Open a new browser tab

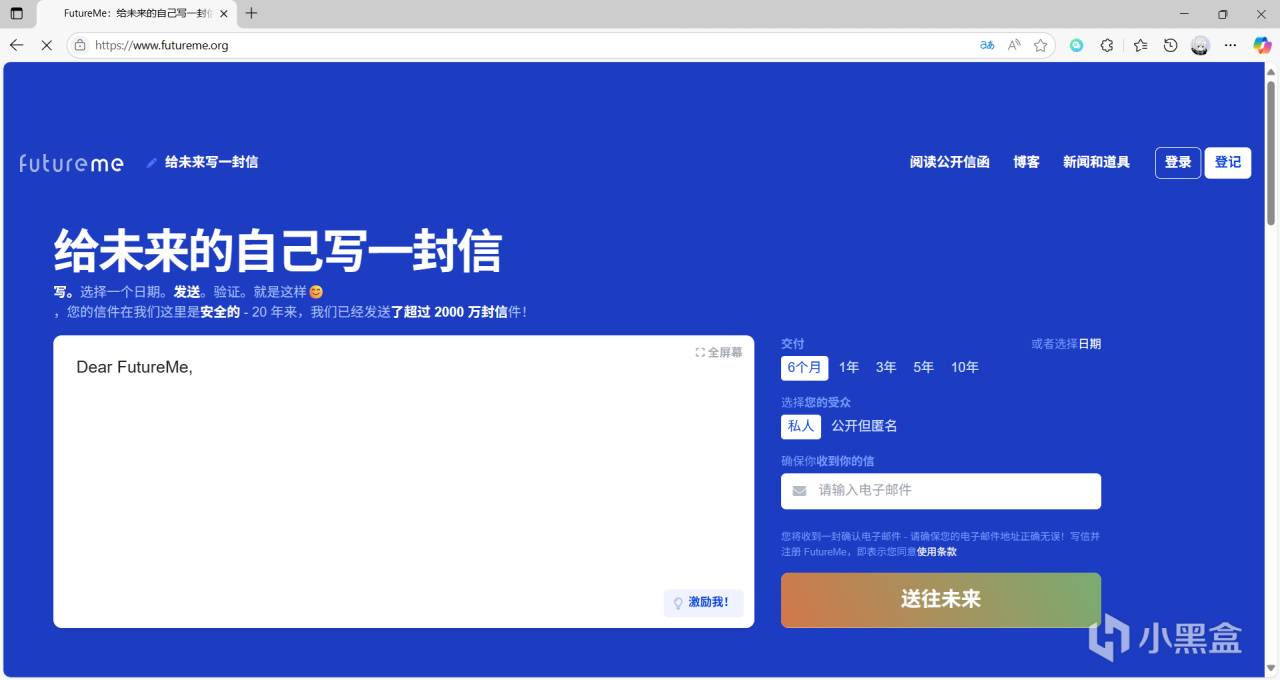pyautogui.click(x=251, y=13)
